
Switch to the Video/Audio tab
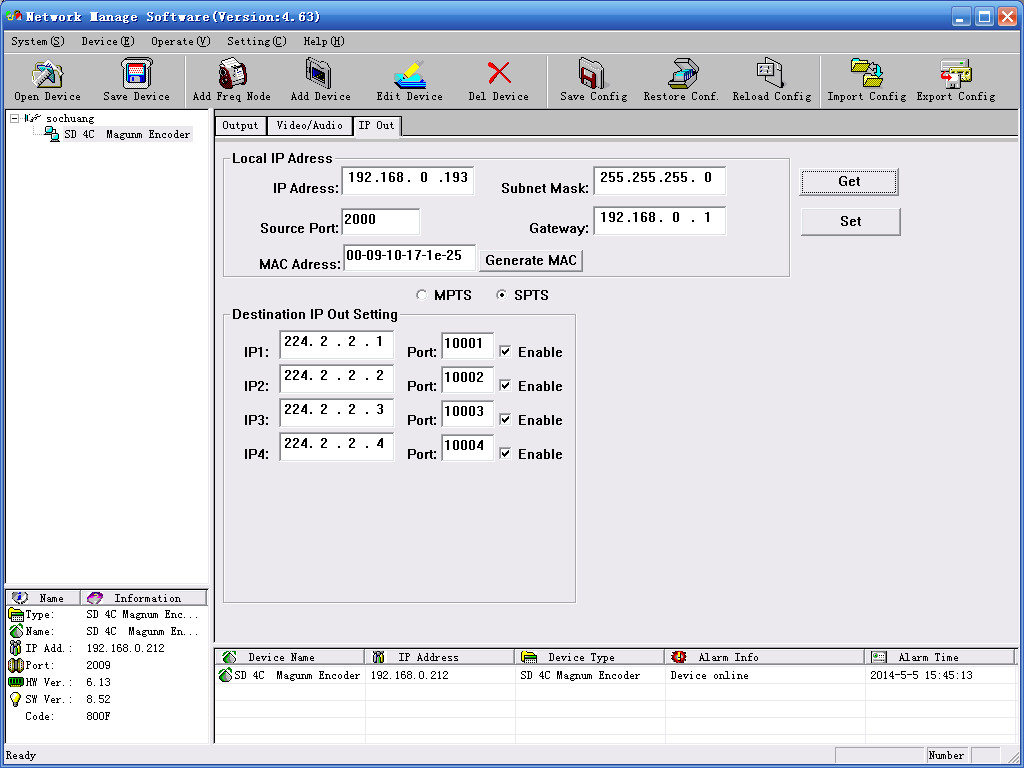(310, 125)
